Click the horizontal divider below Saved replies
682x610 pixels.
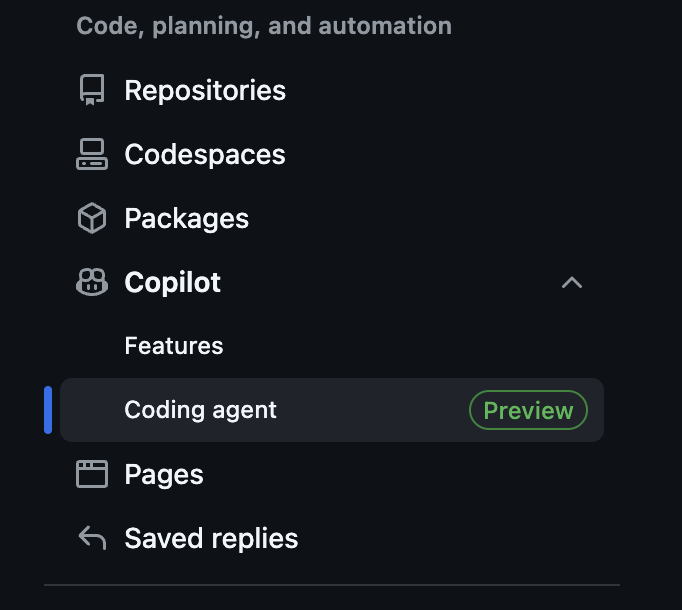(x=332, y=585)
